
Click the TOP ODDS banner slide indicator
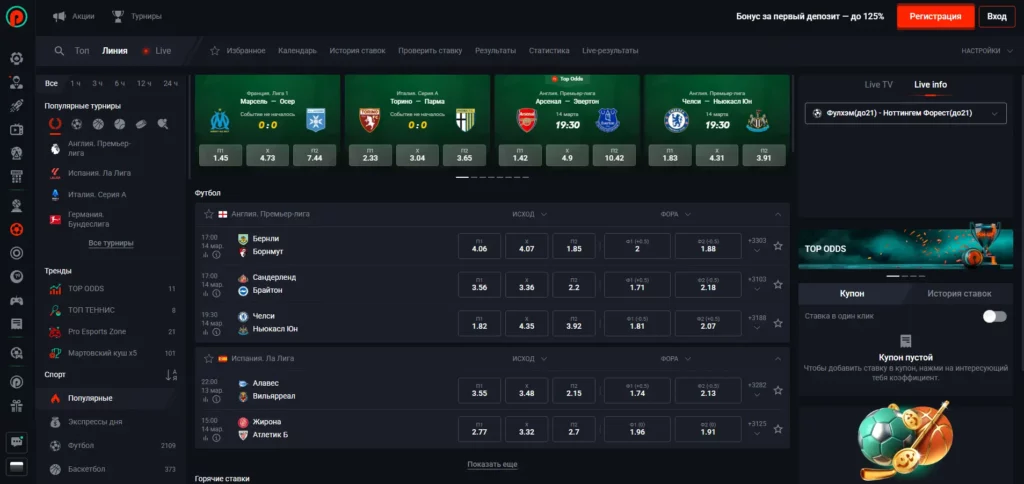893,276
